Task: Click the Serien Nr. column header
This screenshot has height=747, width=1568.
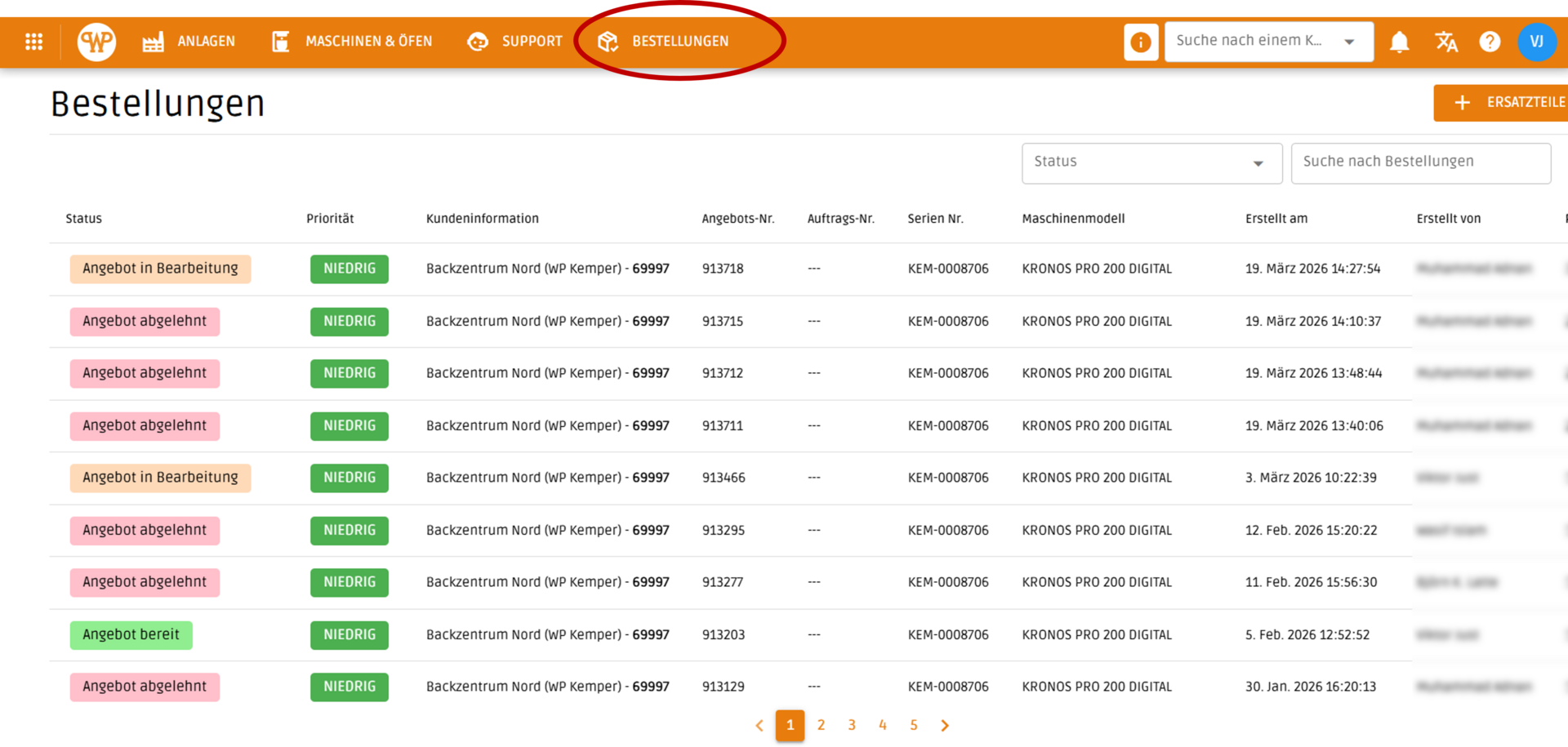Action: [935, 219]
